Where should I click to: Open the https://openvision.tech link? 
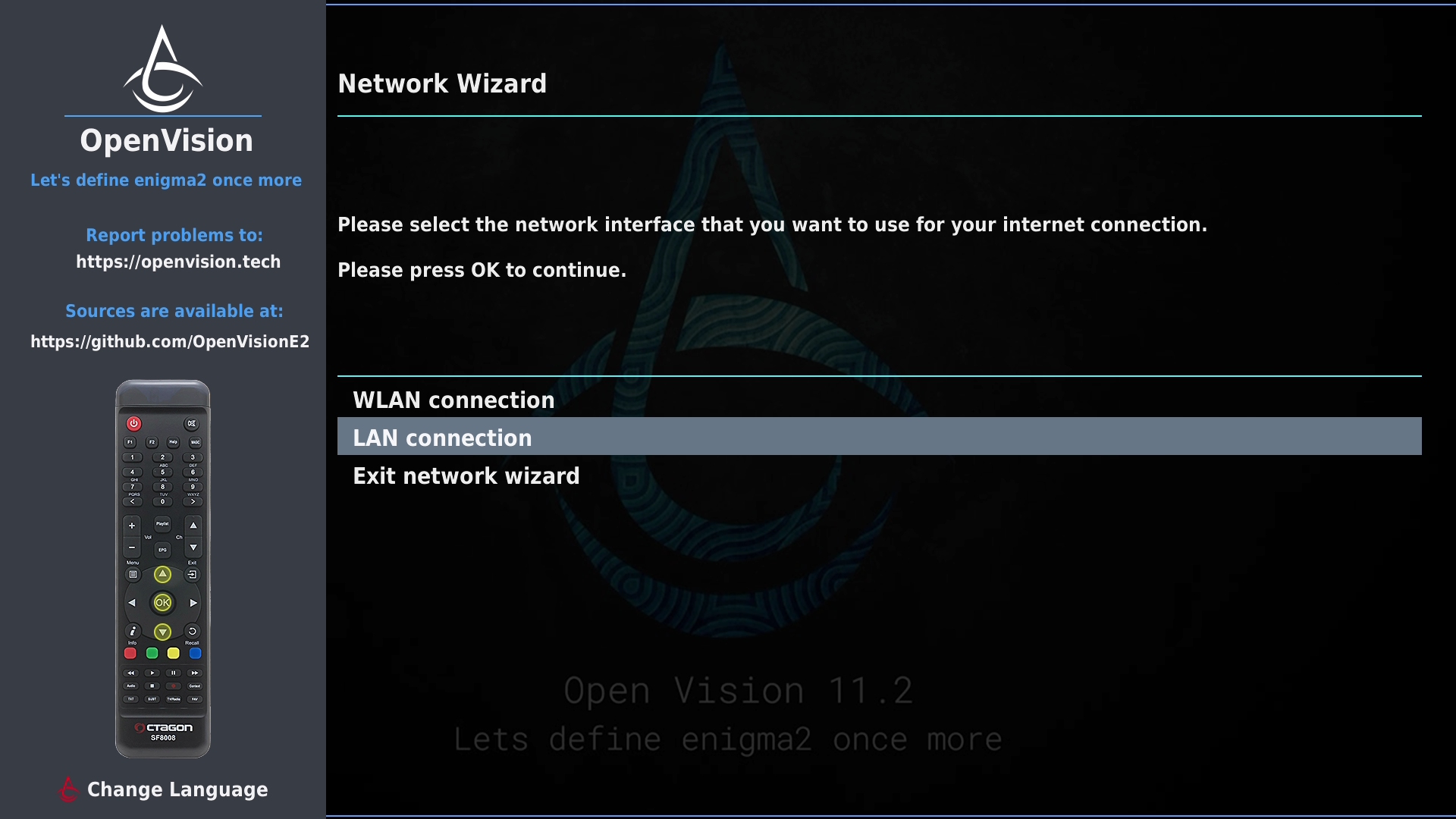(x=178, y=262)
